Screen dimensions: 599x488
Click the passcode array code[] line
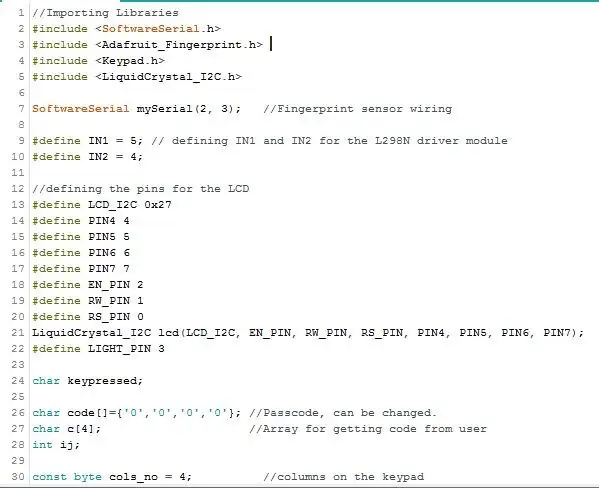(137, 413)
